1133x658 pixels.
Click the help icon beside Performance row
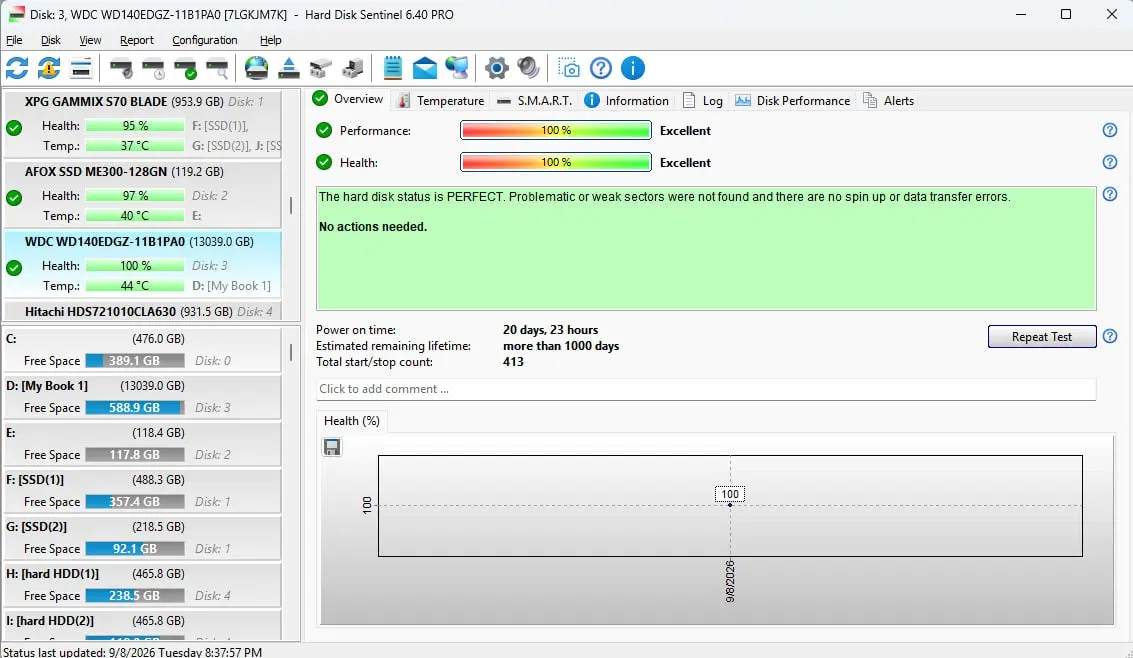[x=1110, y=130]
